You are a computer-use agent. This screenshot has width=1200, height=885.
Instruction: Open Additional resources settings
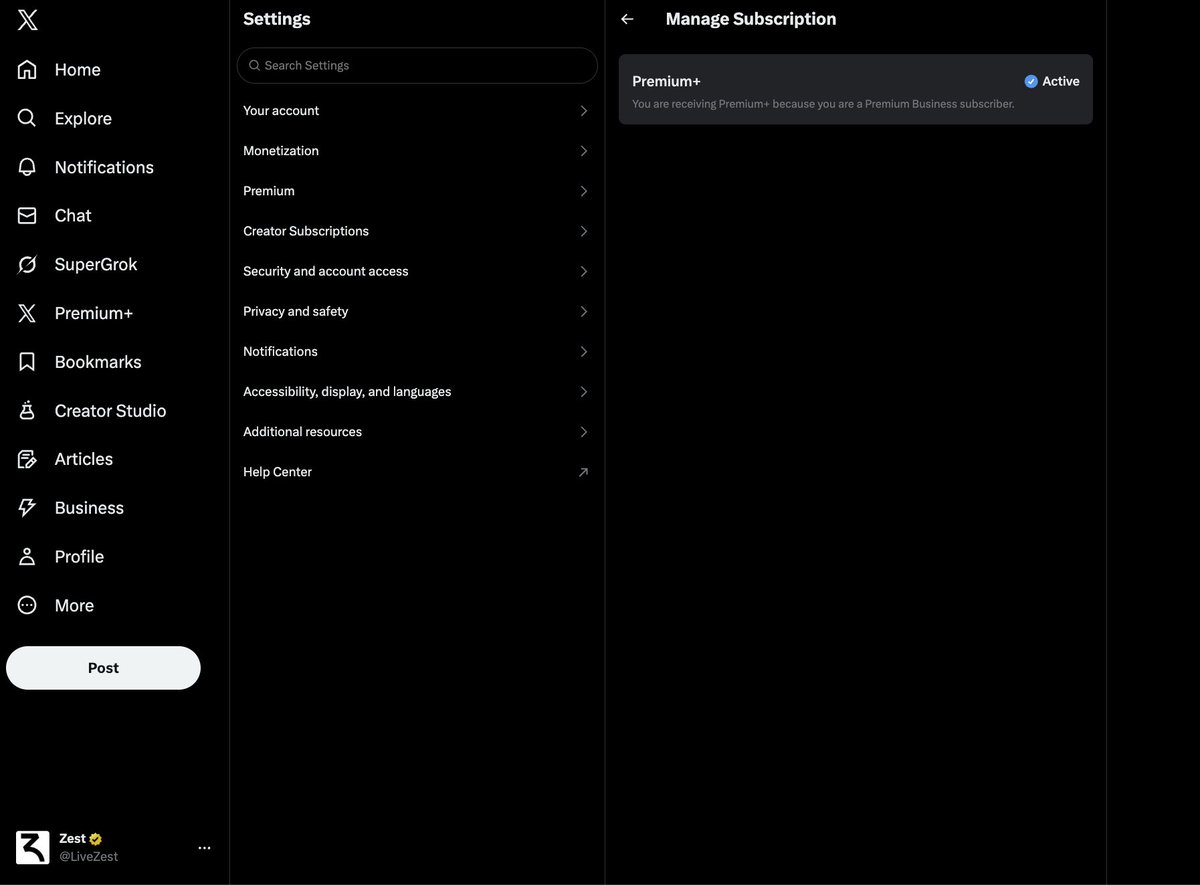coord(417,432)
